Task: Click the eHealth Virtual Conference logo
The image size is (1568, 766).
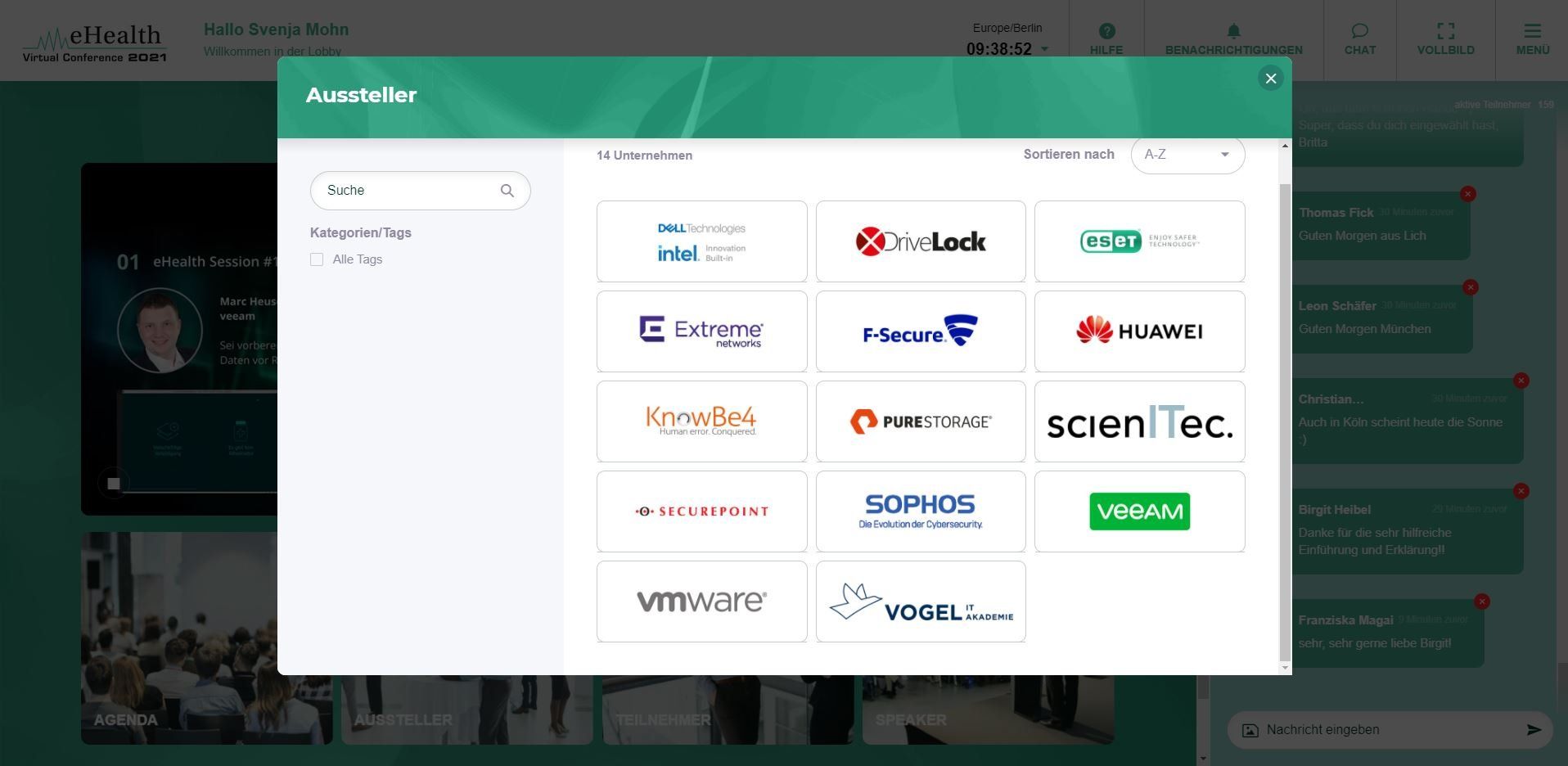Action: pos(94,43)
